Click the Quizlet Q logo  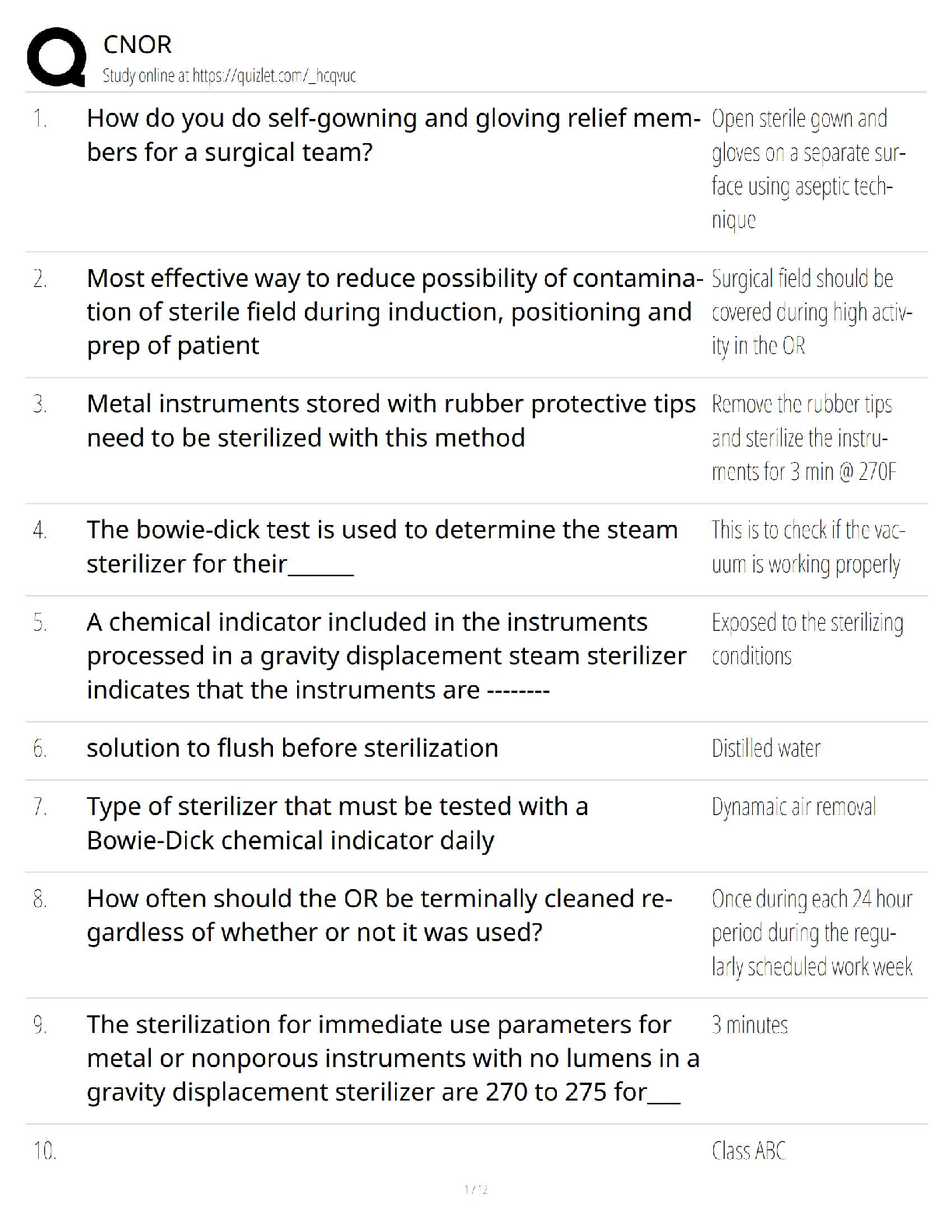point(56,57)
